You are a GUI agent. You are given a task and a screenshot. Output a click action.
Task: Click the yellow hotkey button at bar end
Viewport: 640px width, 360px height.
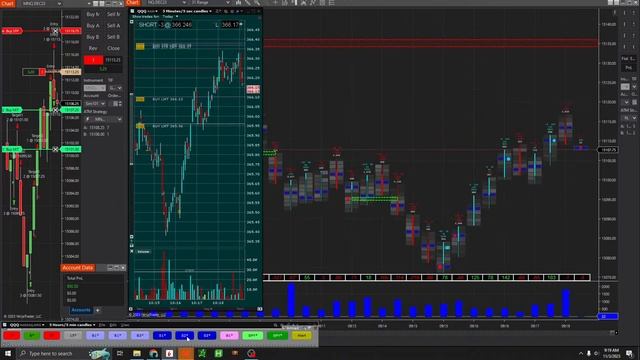coord(302,336)
